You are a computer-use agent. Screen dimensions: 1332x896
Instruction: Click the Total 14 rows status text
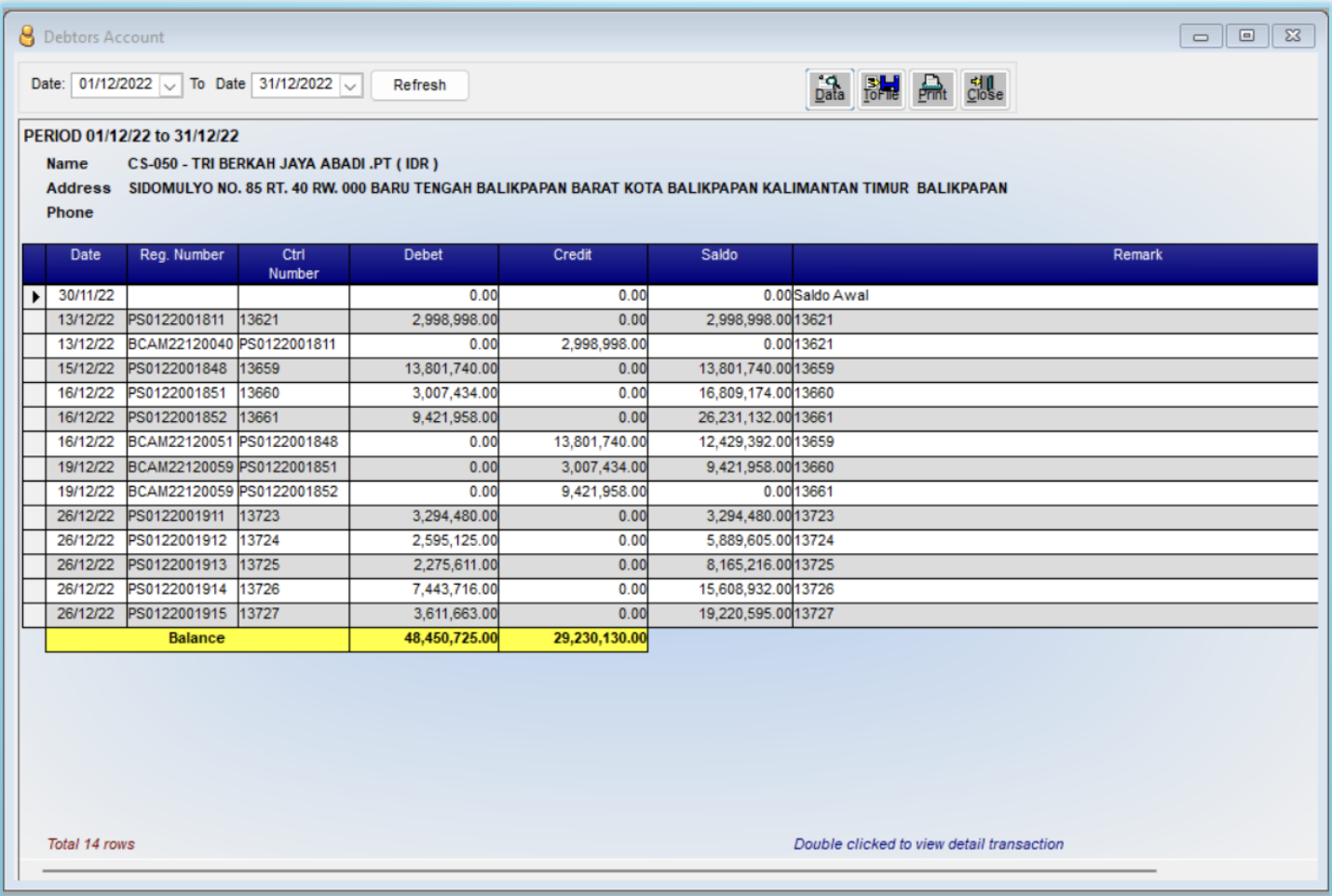[x=91, y=844]
